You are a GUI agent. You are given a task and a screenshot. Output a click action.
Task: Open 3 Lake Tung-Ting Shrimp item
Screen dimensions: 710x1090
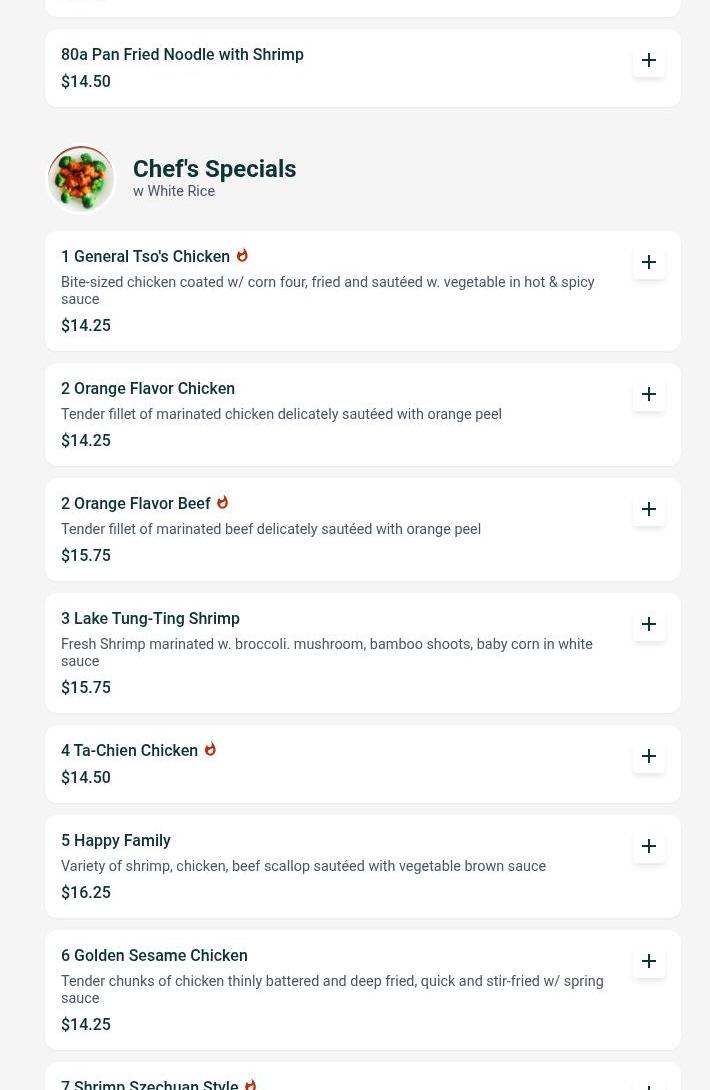[150, 619]
